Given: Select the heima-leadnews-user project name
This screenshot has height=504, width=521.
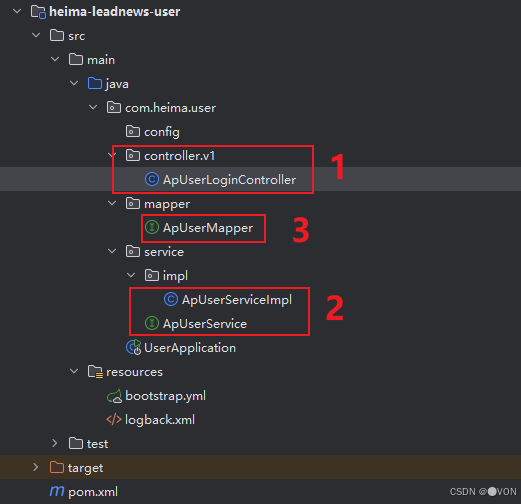Looking at the screenshot, I should coord(115,12).
